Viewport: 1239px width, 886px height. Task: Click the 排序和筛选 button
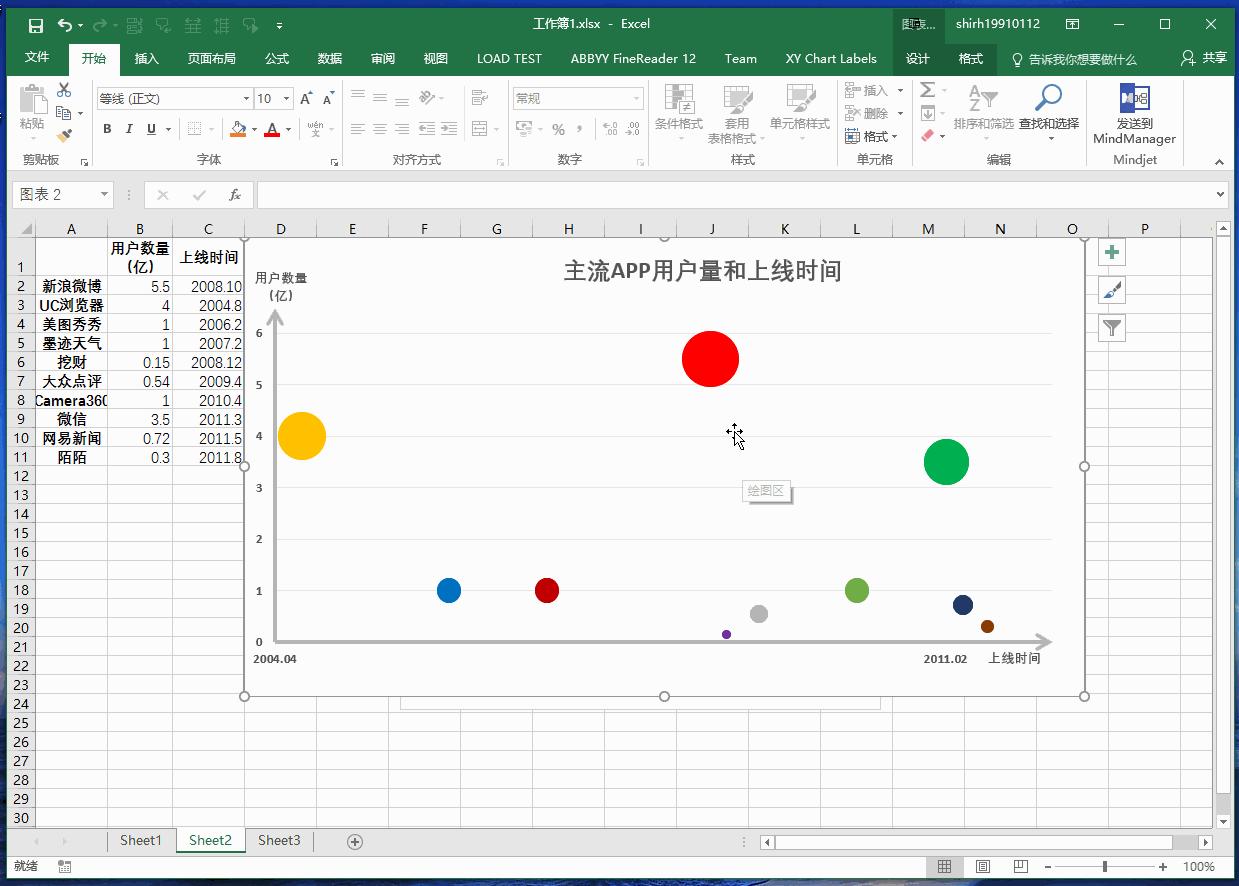(x=983, y=112)
